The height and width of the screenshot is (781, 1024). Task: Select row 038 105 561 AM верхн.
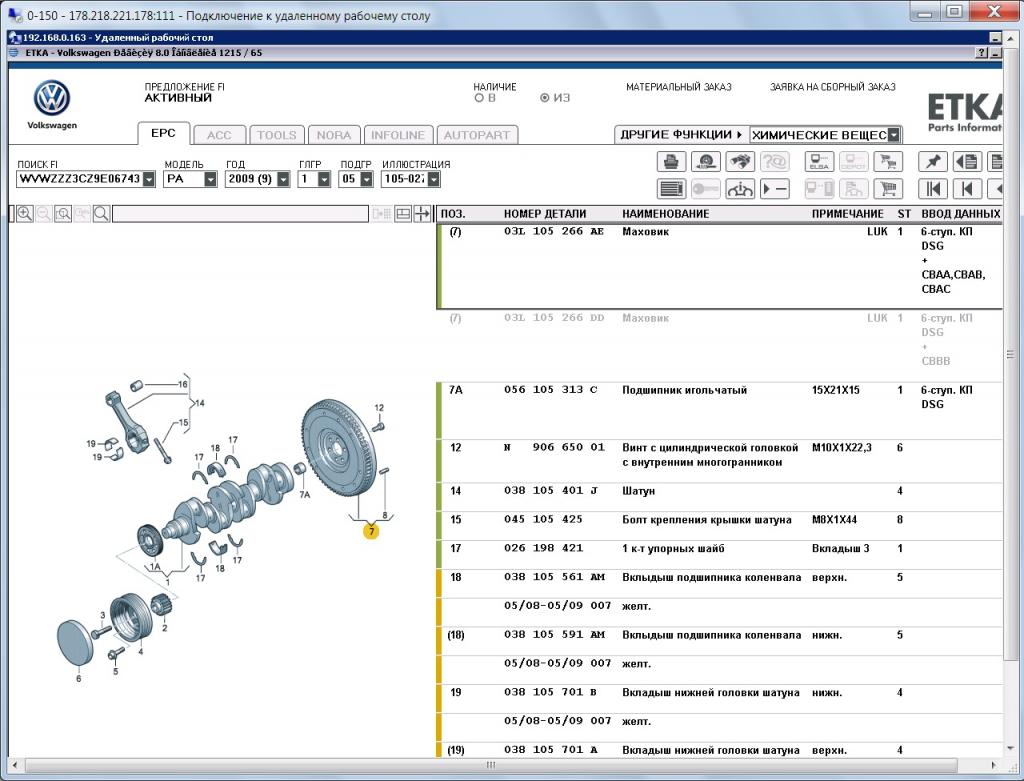[x=719, y=583]
